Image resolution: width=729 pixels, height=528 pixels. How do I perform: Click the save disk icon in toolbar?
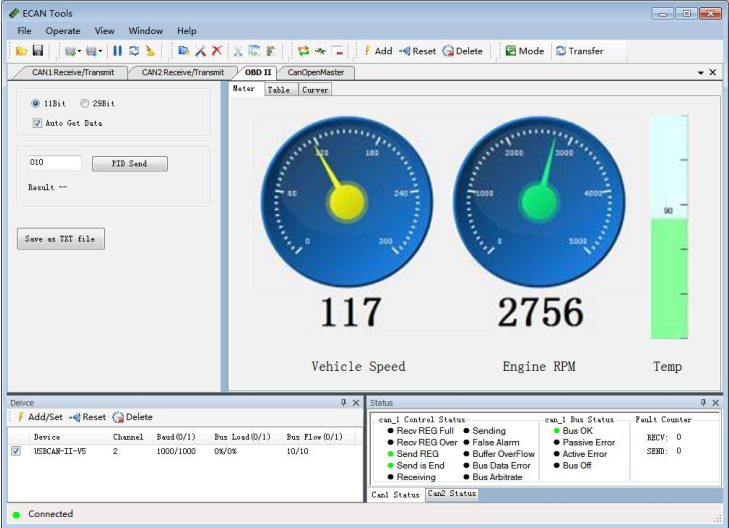pyautogui.click(x=38, y=51)
